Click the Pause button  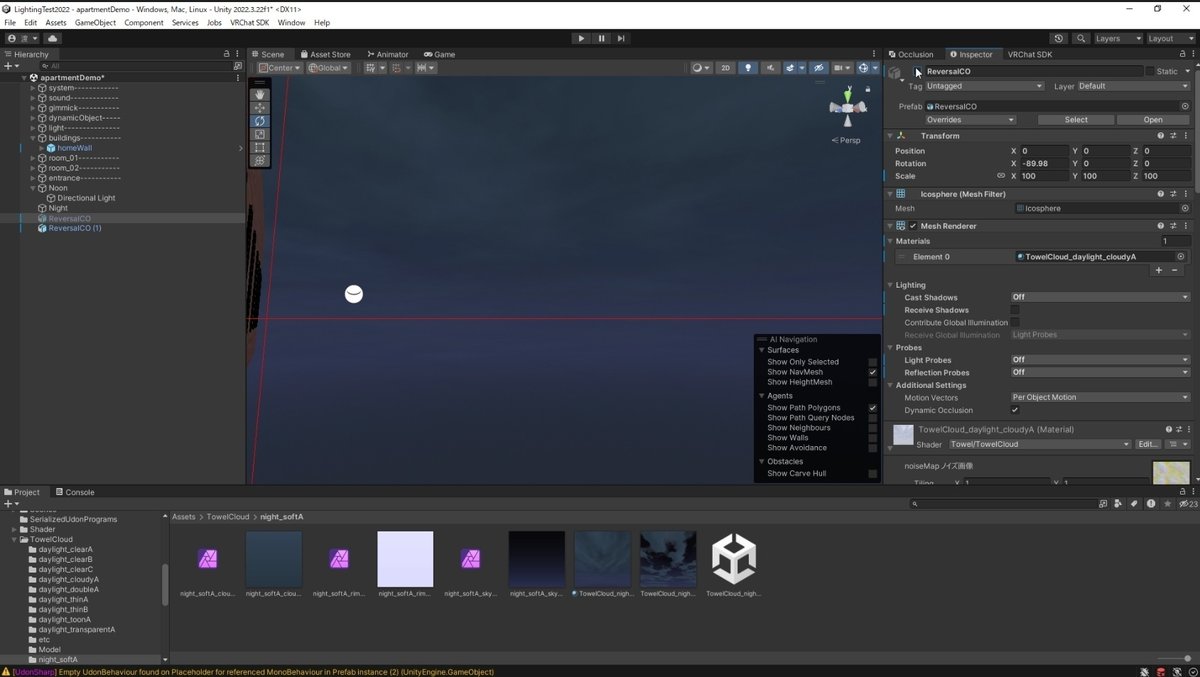pos(601,38)
